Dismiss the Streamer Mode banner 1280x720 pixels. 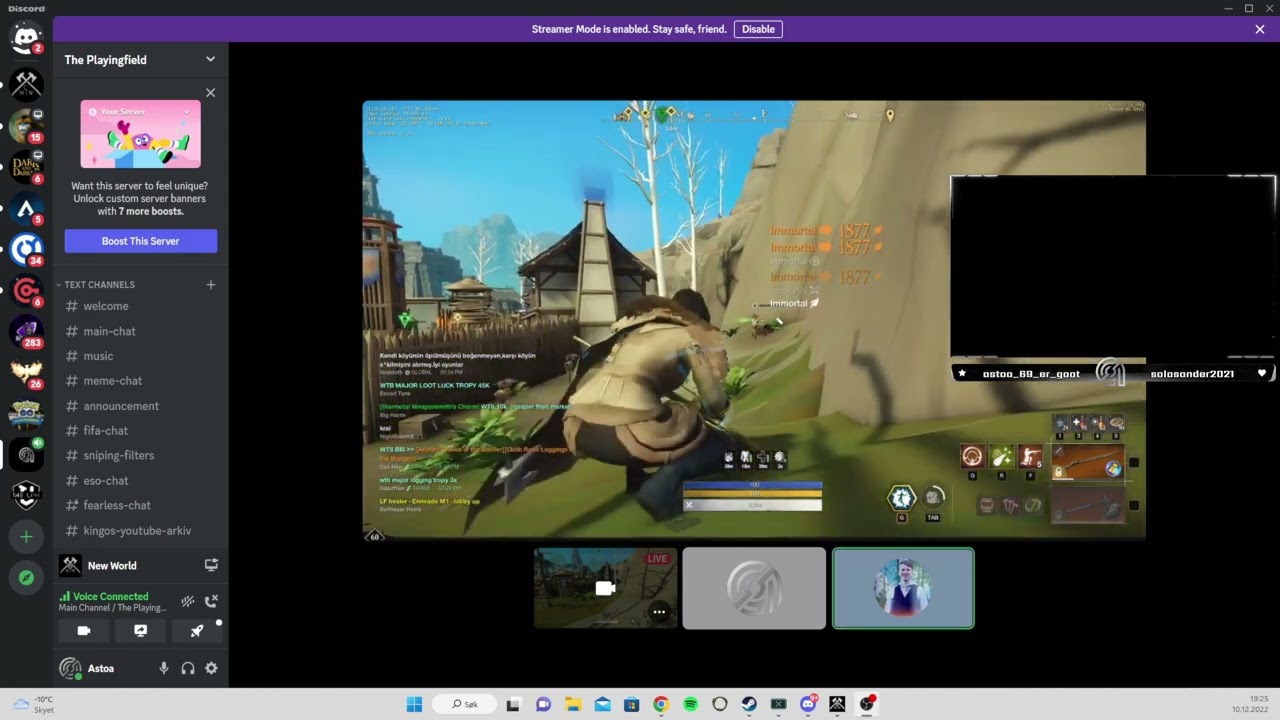1260,29
